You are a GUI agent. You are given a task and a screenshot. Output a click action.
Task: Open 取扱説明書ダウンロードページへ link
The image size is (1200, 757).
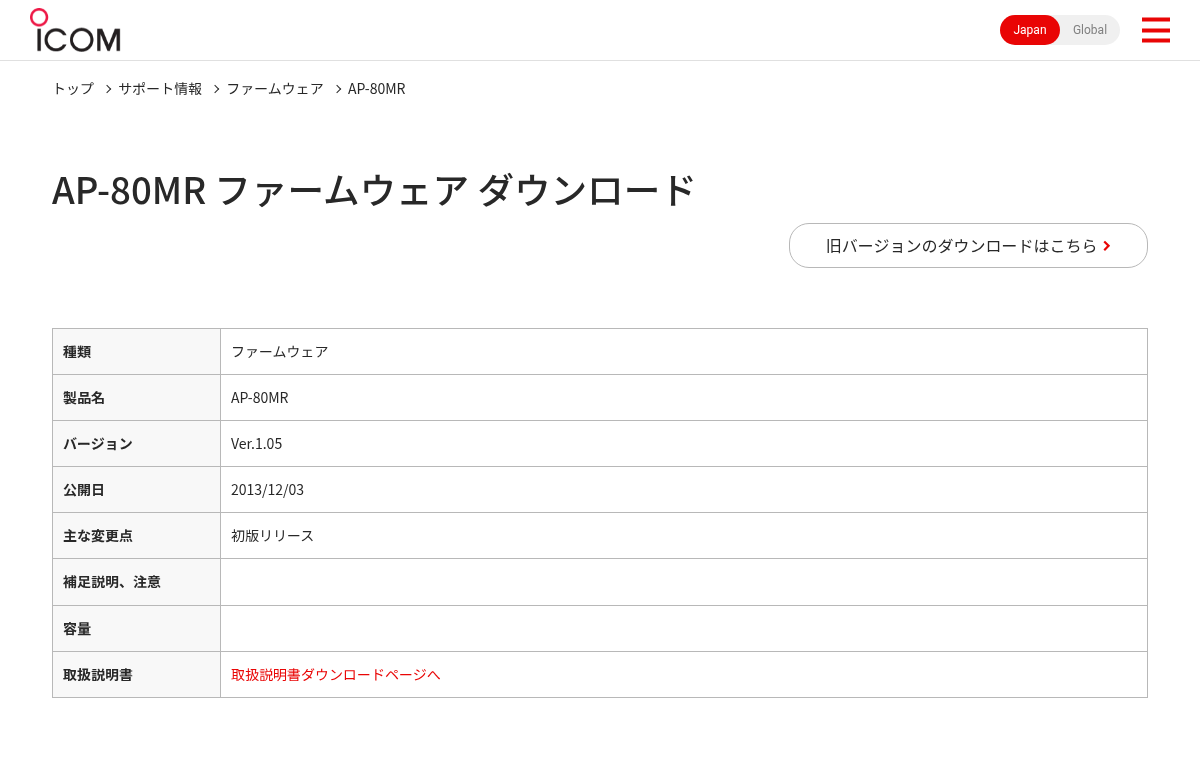(x=336, y=674)
